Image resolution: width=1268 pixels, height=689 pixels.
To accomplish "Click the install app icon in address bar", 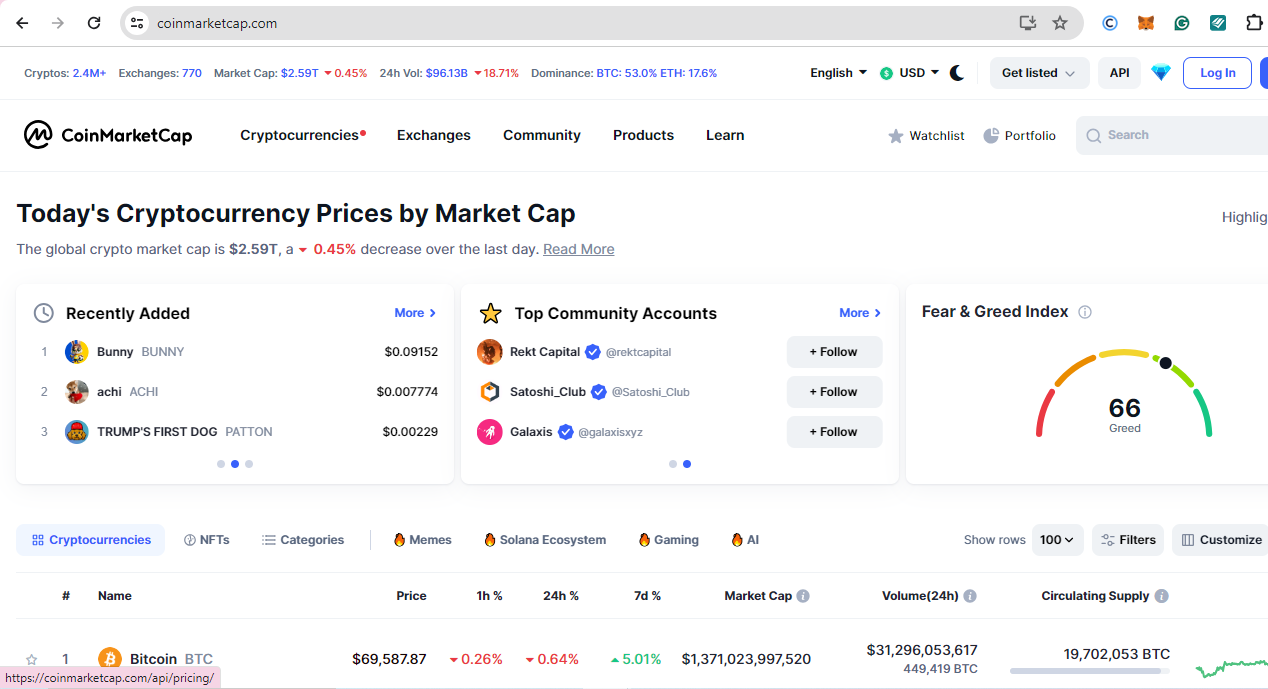I will tap(1027, 23).
